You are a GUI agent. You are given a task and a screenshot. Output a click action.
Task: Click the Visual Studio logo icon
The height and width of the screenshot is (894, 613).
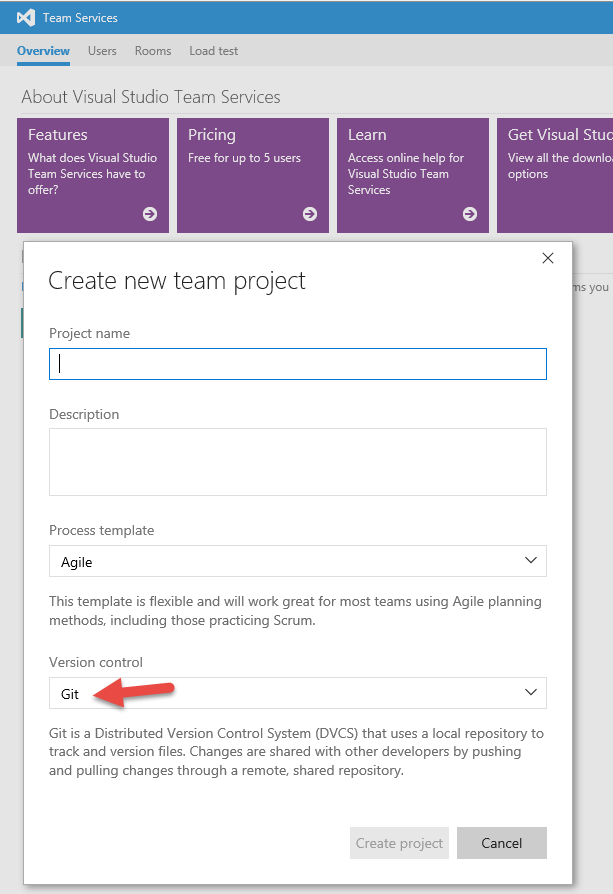pyautogui.click(x=26, y=18)
